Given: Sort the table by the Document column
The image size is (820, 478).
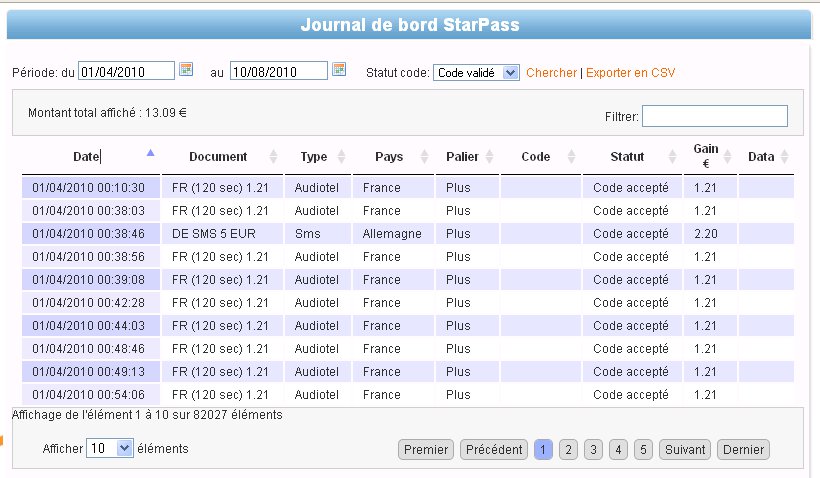Looking at the screenshot, I should [x=222, y=156].
